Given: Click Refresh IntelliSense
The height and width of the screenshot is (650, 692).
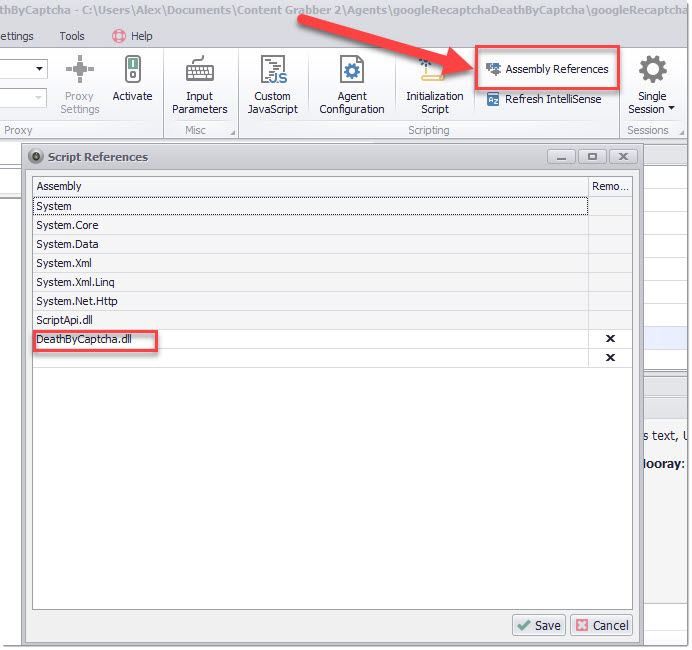Looking at the screenshot, I should pos(543,99).
